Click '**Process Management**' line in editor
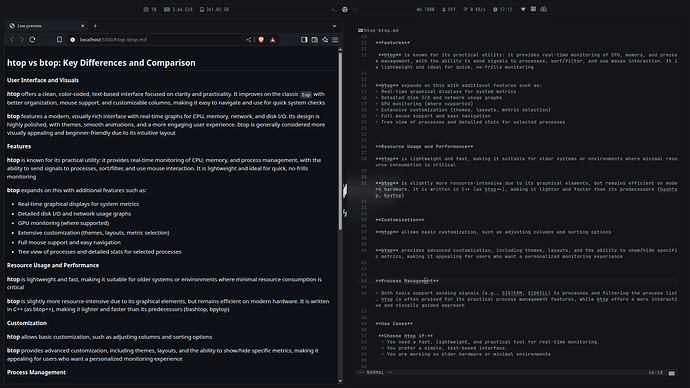Screen dimensions: 690x388 click(x=407, y=281)
